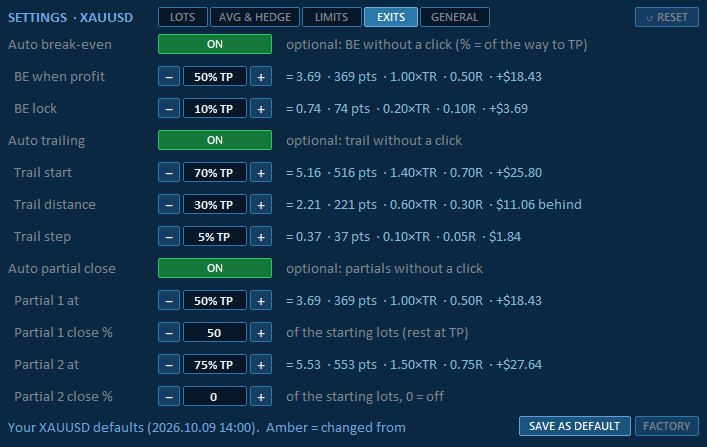Decrease BE lock value
This screenshot has width=707, height=447.
click(x=169, y=108)
